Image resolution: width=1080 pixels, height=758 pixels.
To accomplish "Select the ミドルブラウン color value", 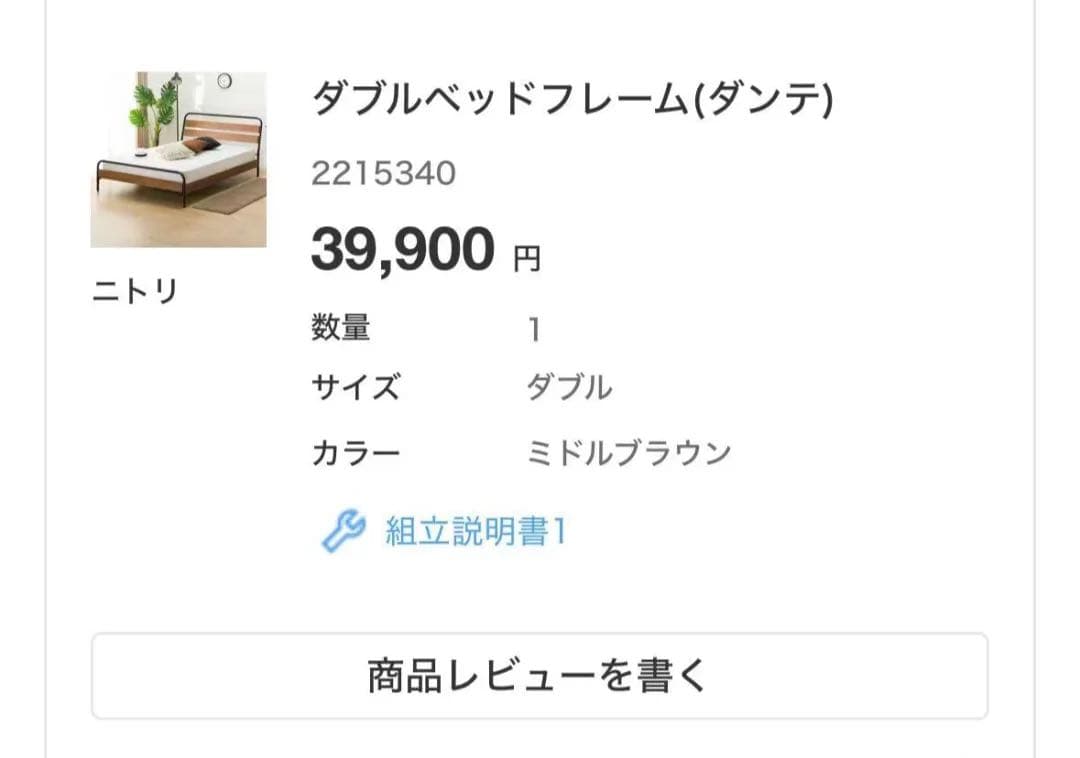I will click(x=629, y=453).
